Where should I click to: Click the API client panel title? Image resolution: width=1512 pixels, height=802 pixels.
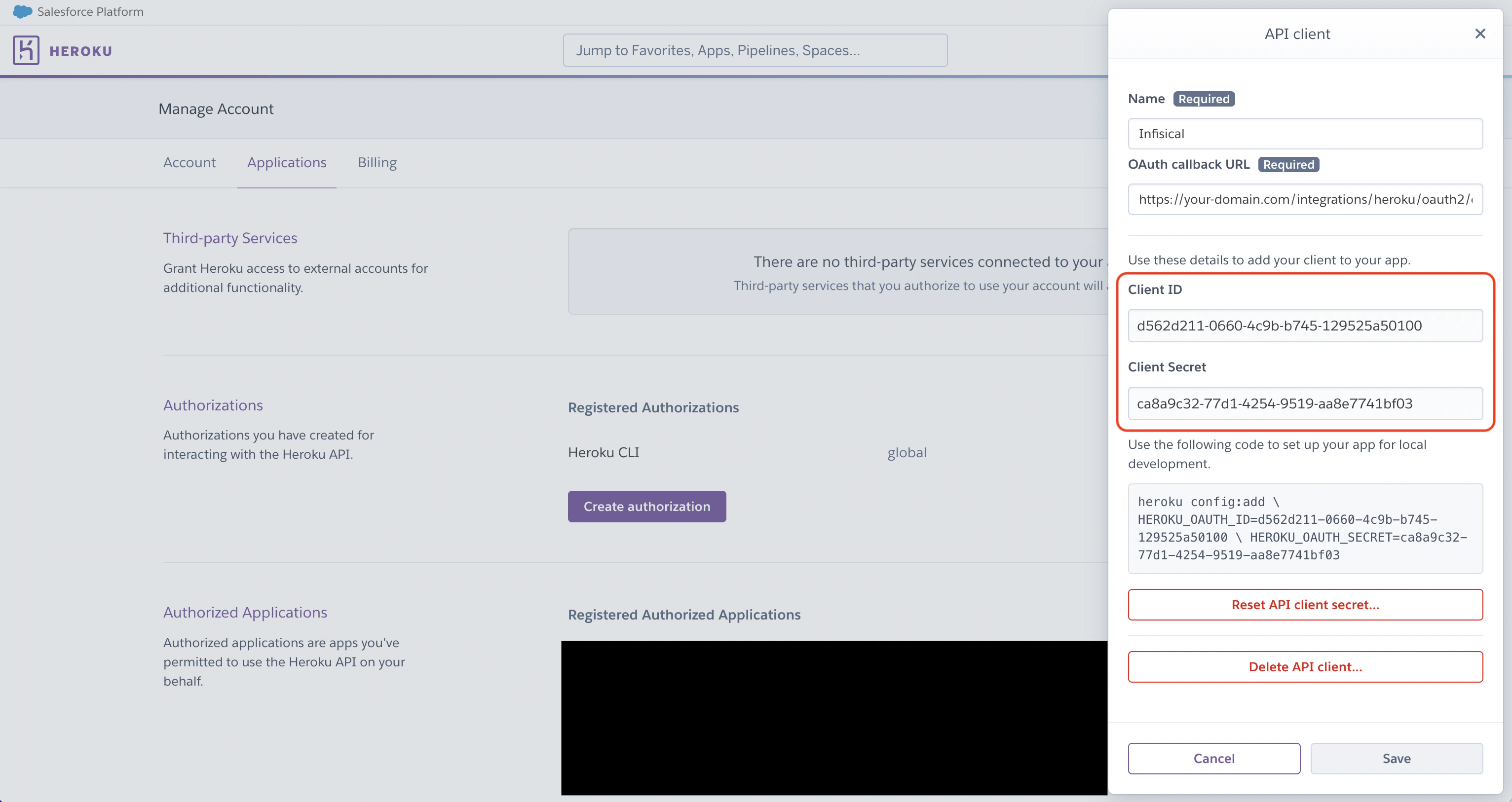[1297, 34]
